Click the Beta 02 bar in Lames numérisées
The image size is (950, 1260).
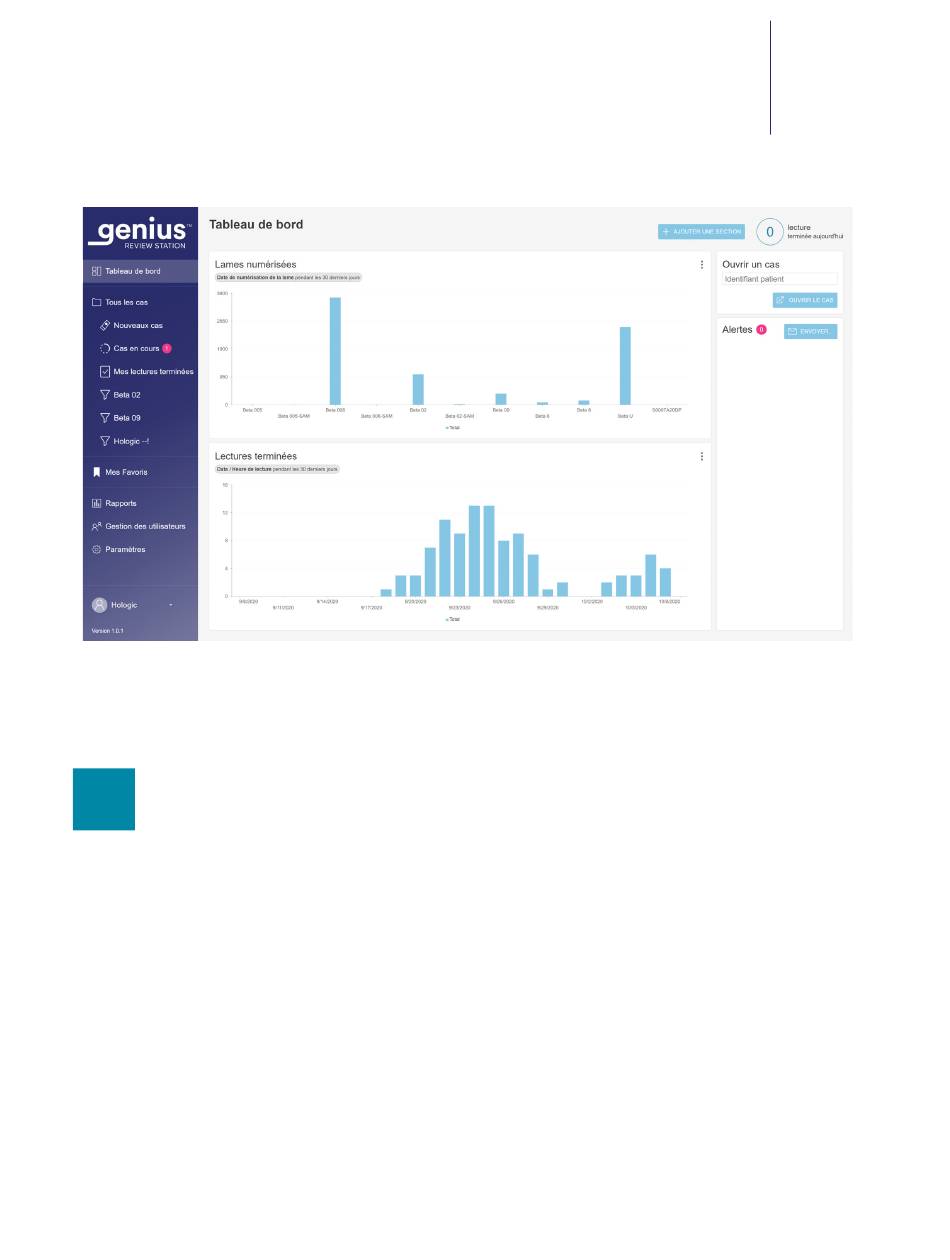tap(418, 390)
